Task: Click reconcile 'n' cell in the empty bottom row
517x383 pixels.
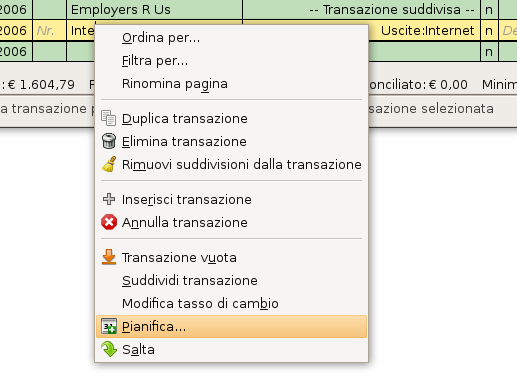Action: [489, 52]
